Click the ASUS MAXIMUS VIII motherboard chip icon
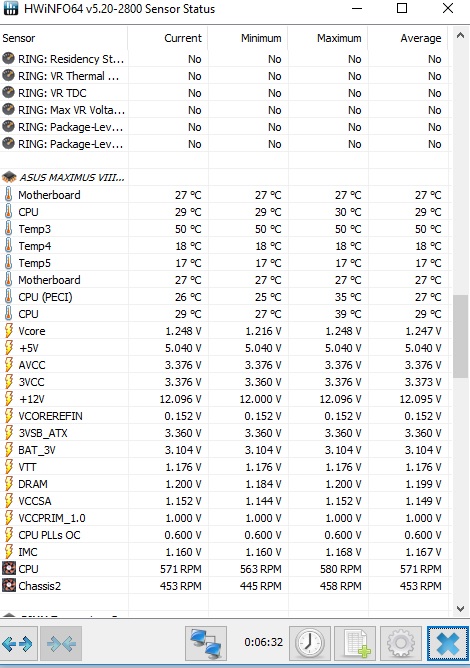470x668 pixels. pyautogui.click(x=9, y=177)
